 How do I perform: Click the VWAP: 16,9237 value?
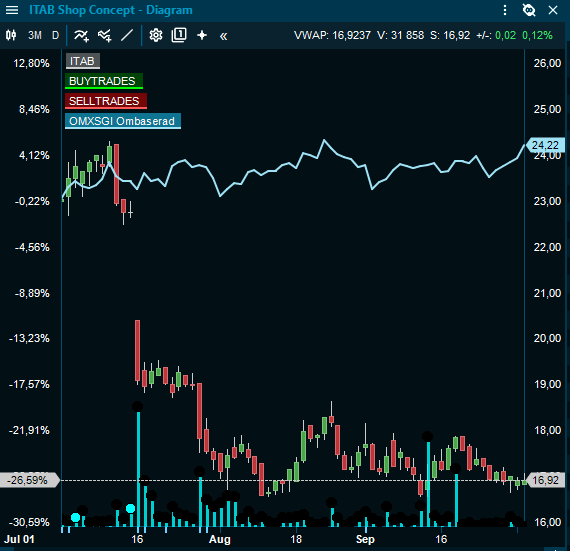[332, 35]
